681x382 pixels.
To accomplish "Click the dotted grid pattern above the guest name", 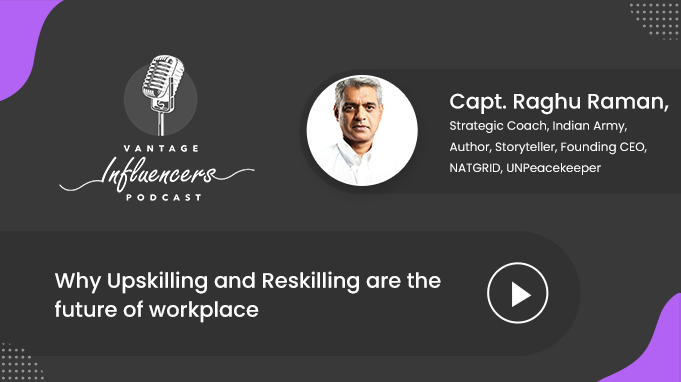I will pos(654,20).
